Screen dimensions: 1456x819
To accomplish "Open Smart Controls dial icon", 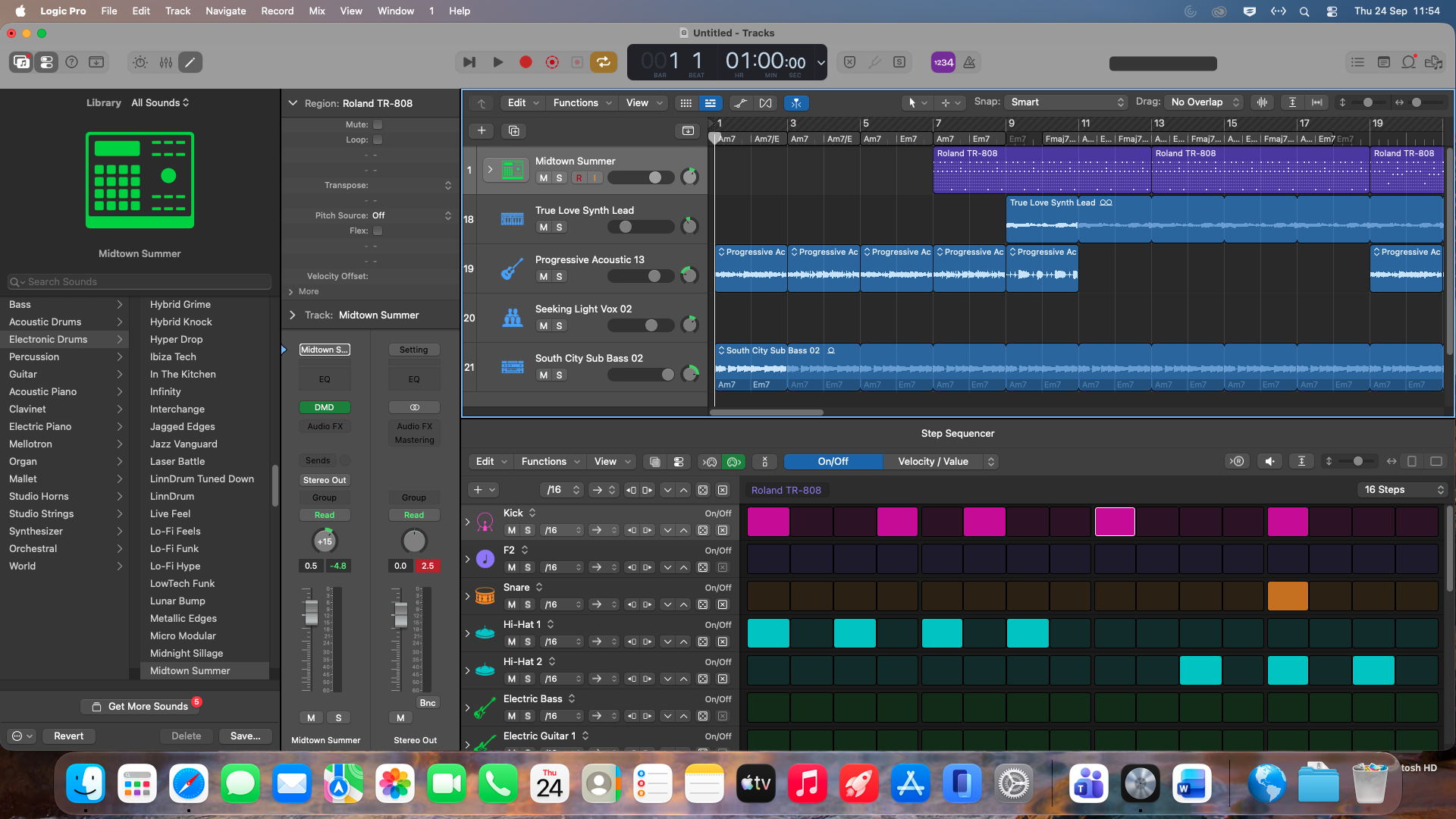I will click(140, 62).
